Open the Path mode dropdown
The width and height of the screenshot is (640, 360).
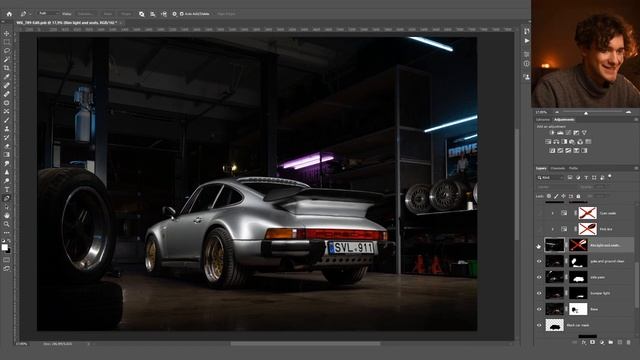[48, 14]
